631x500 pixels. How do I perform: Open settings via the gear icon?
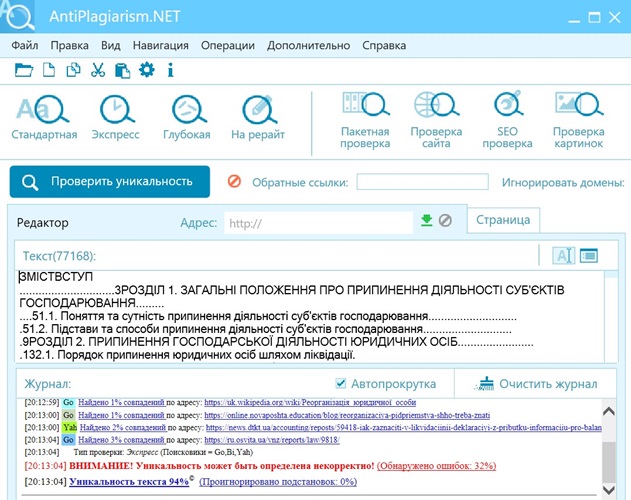click(146, 70)
